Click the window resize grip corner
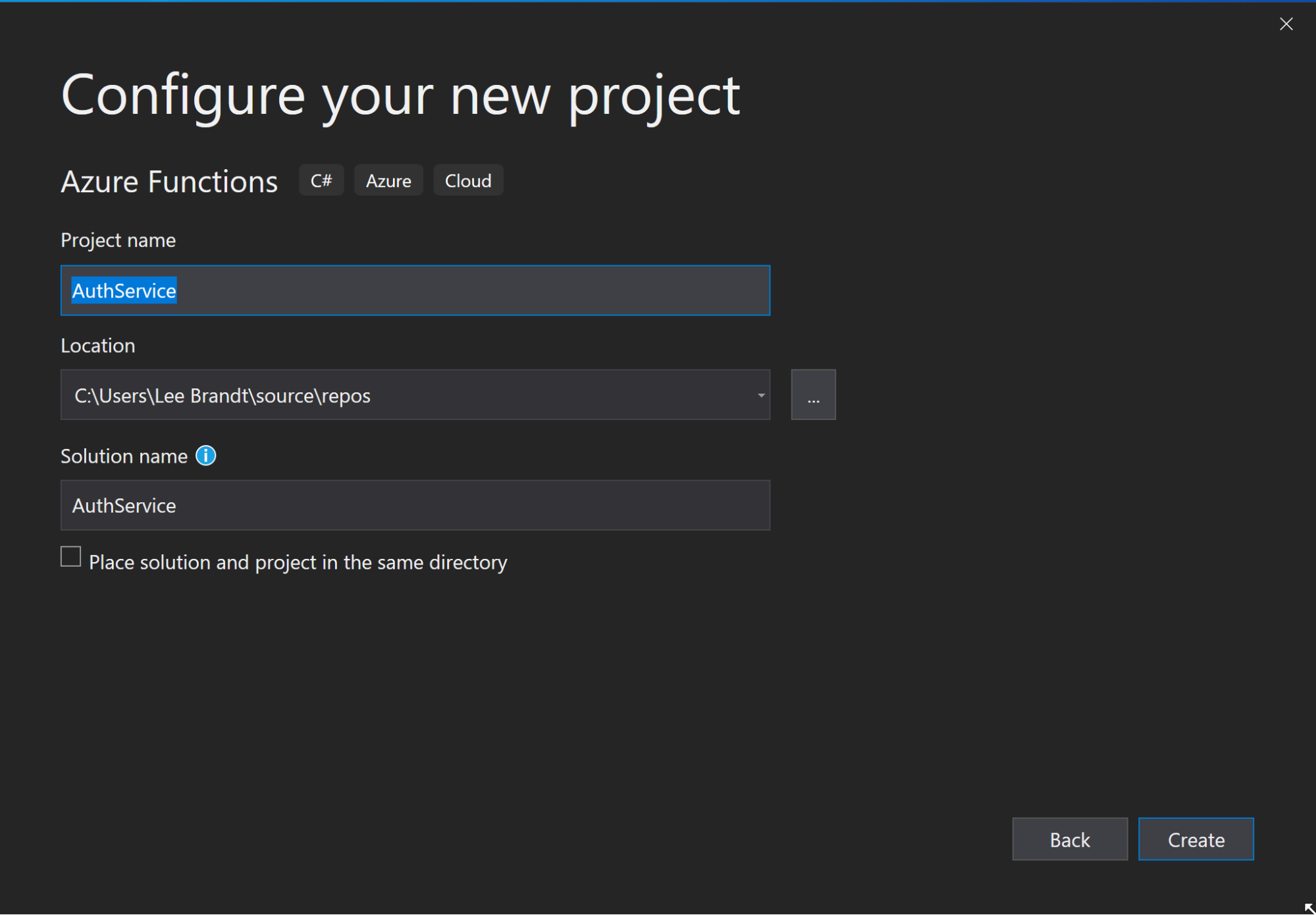Viewport: 1316px width, 915px height. tap(1308, 908)
